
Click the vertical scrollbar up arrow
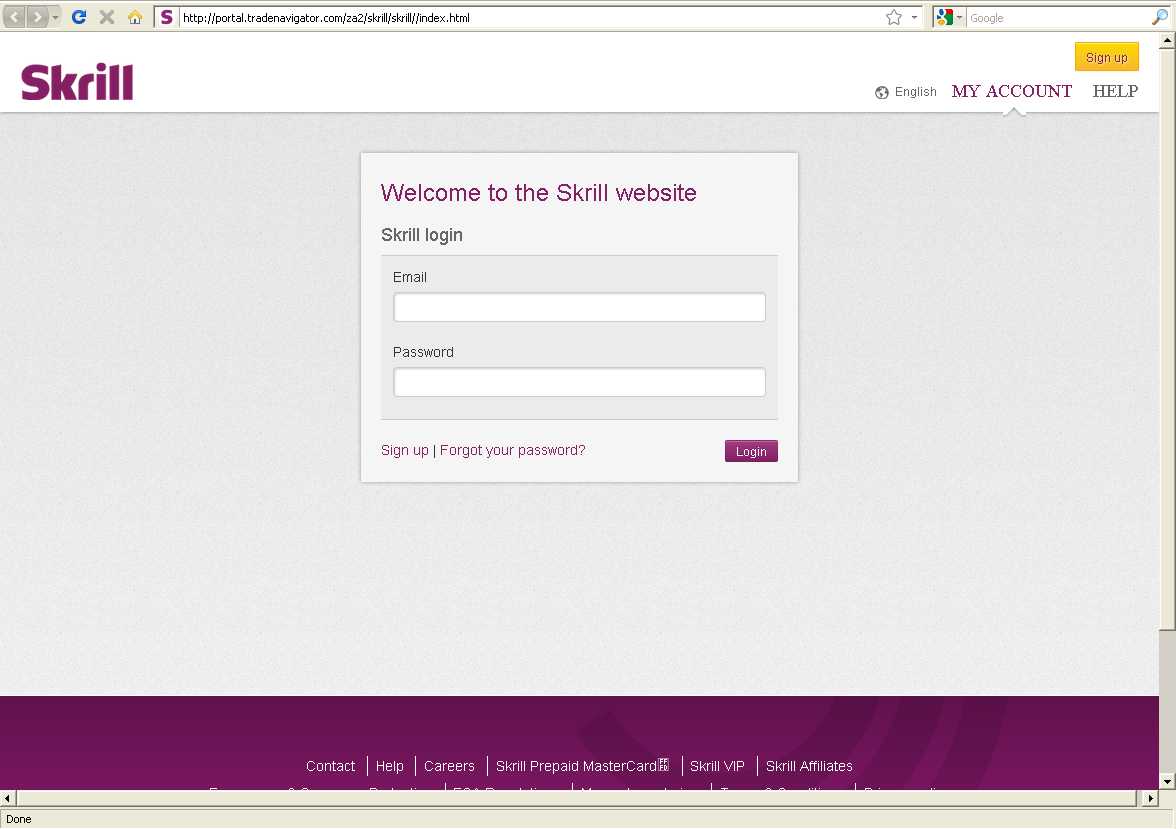pyautogui.click(x=1167, y=41)
